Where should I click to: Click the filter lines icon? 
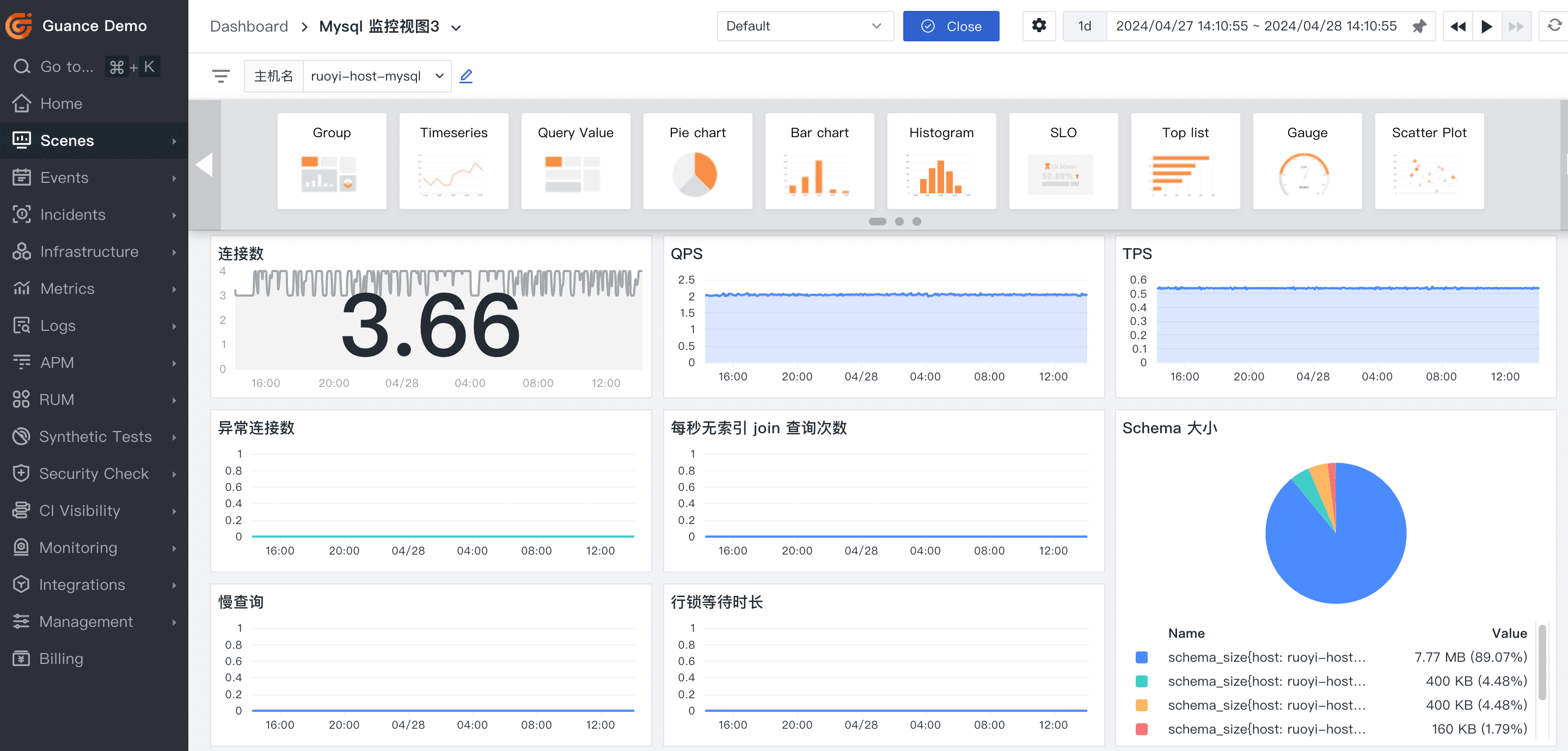click(x=221, y=76)
